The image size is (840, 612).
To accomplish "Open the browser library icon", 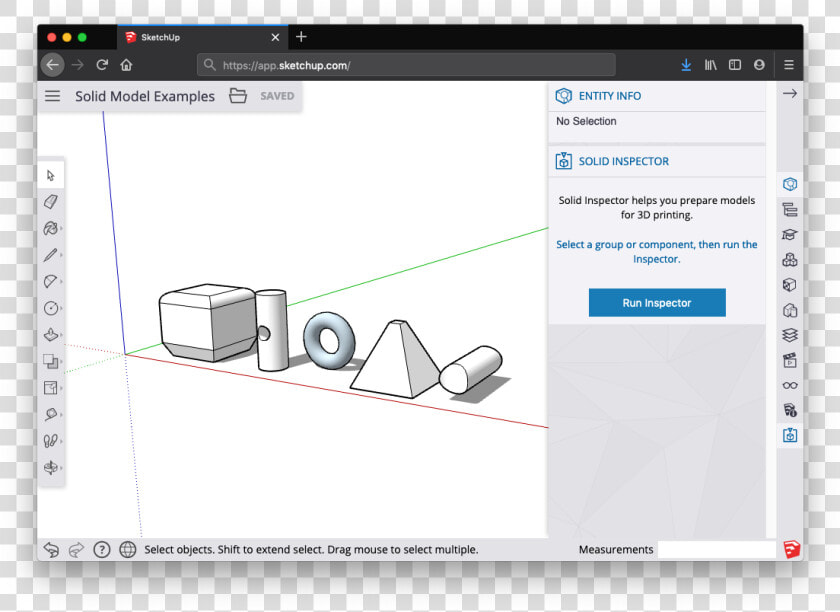I will [x=710, y=65].
